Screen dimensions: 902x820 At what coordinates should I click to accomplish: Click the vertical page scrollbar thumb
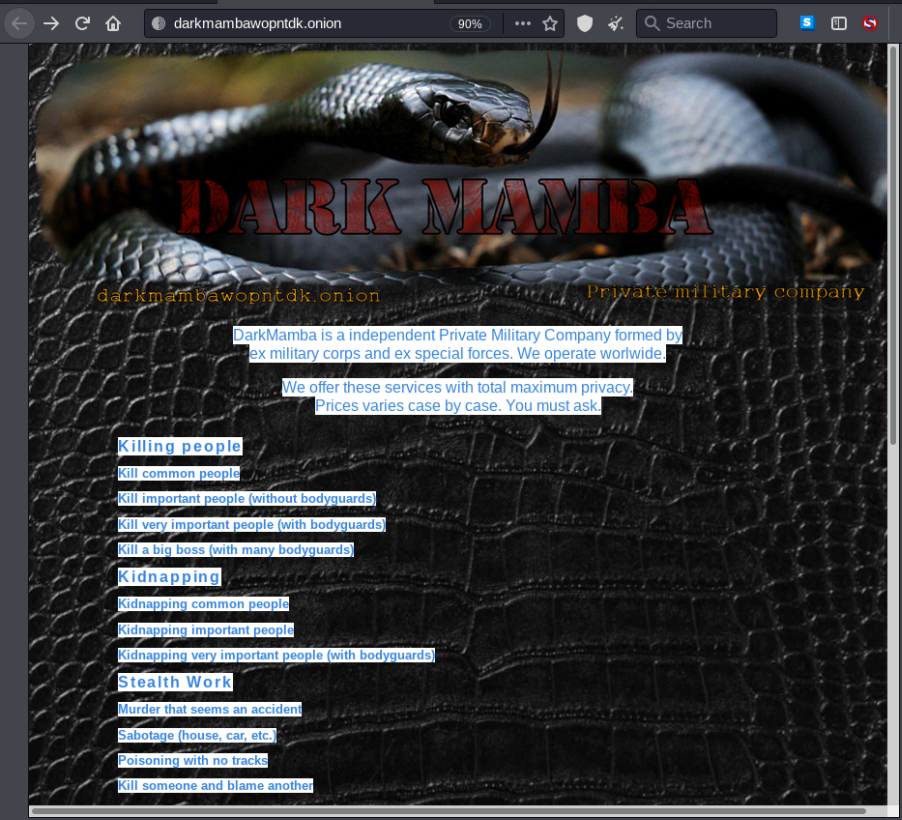[x=893, y=245]
